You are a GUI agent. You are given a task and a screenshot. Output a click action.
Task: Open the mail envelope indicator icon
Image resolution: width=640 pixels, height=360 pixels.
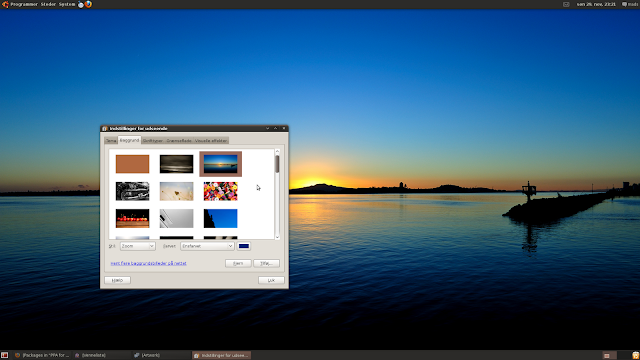click(x=566, y=4)
